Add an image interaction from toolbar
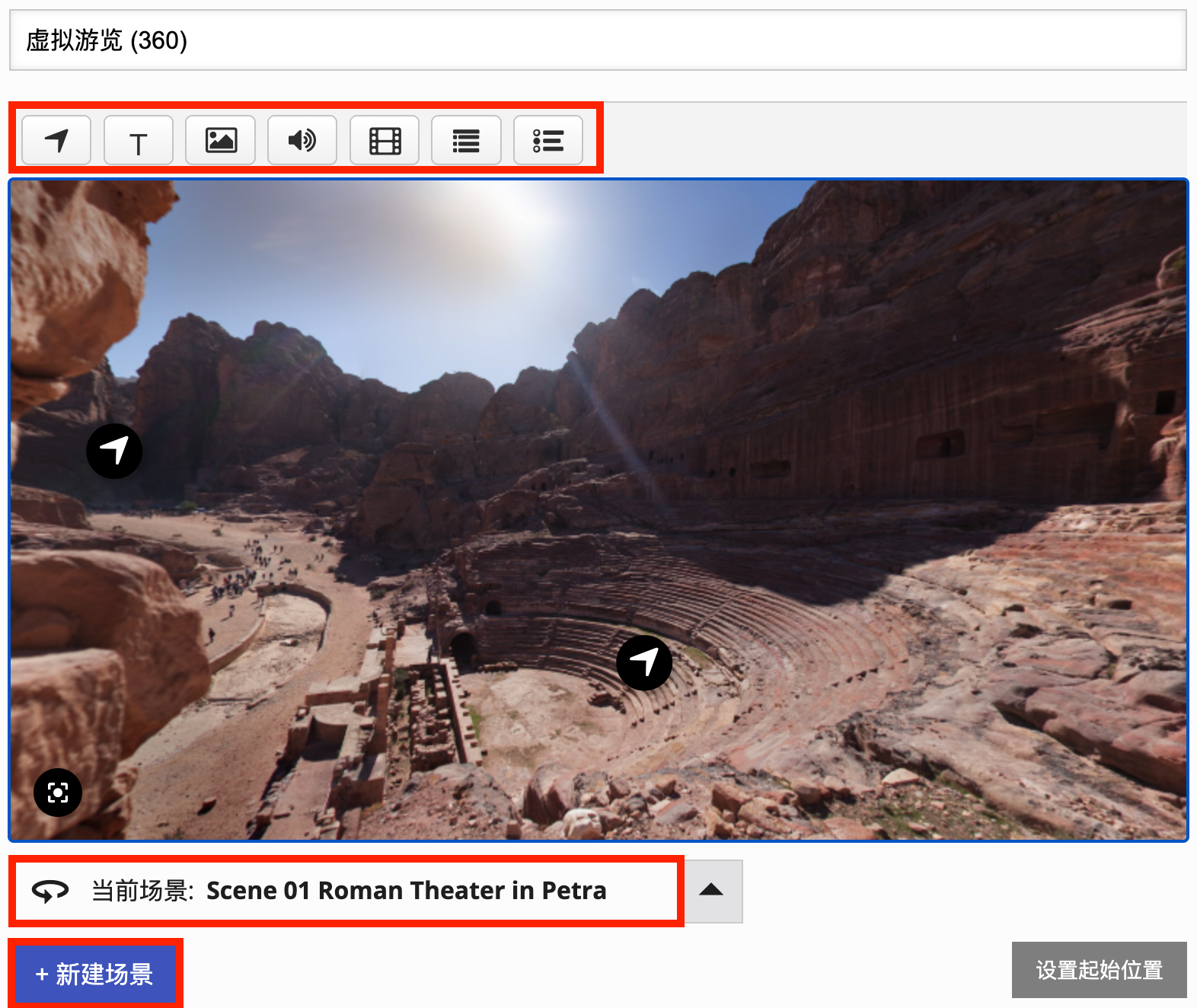The height and width of the screenshot is (1008, 1197). click(220, 141)
